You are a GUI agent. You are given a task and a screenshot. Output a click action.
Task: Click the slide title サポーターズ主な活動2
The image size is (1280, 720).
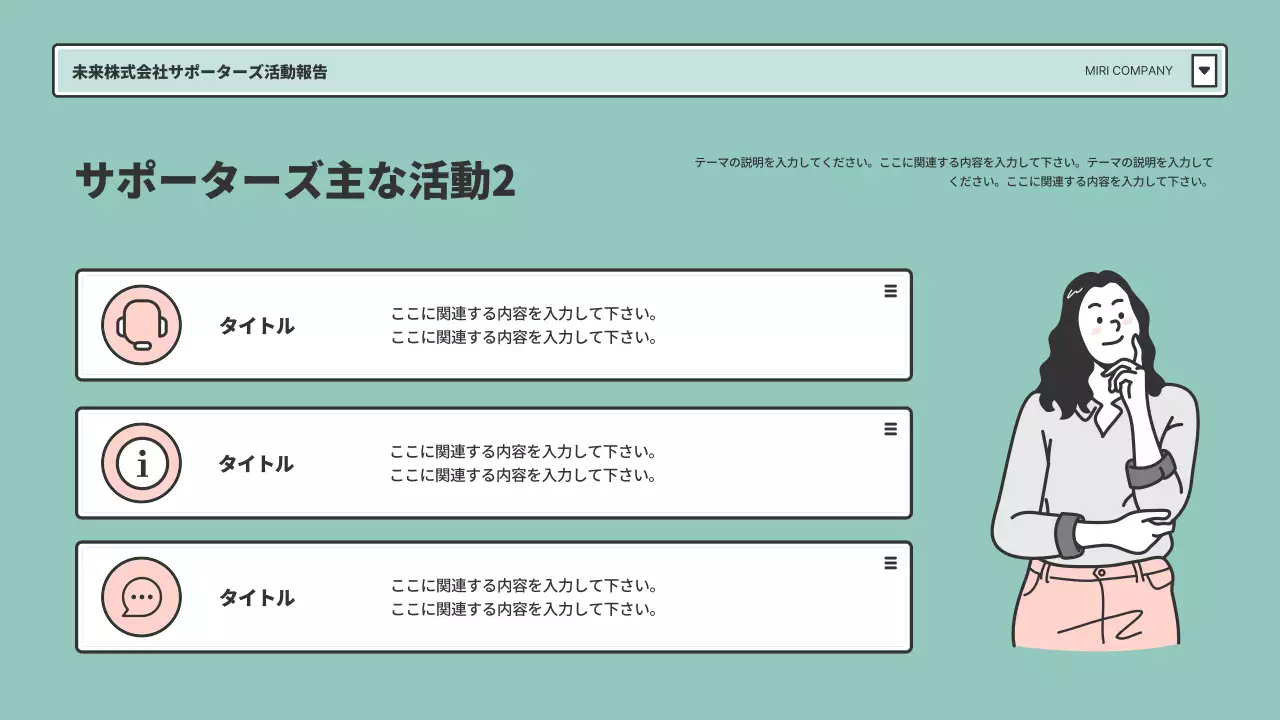click(x=296, y=183)
